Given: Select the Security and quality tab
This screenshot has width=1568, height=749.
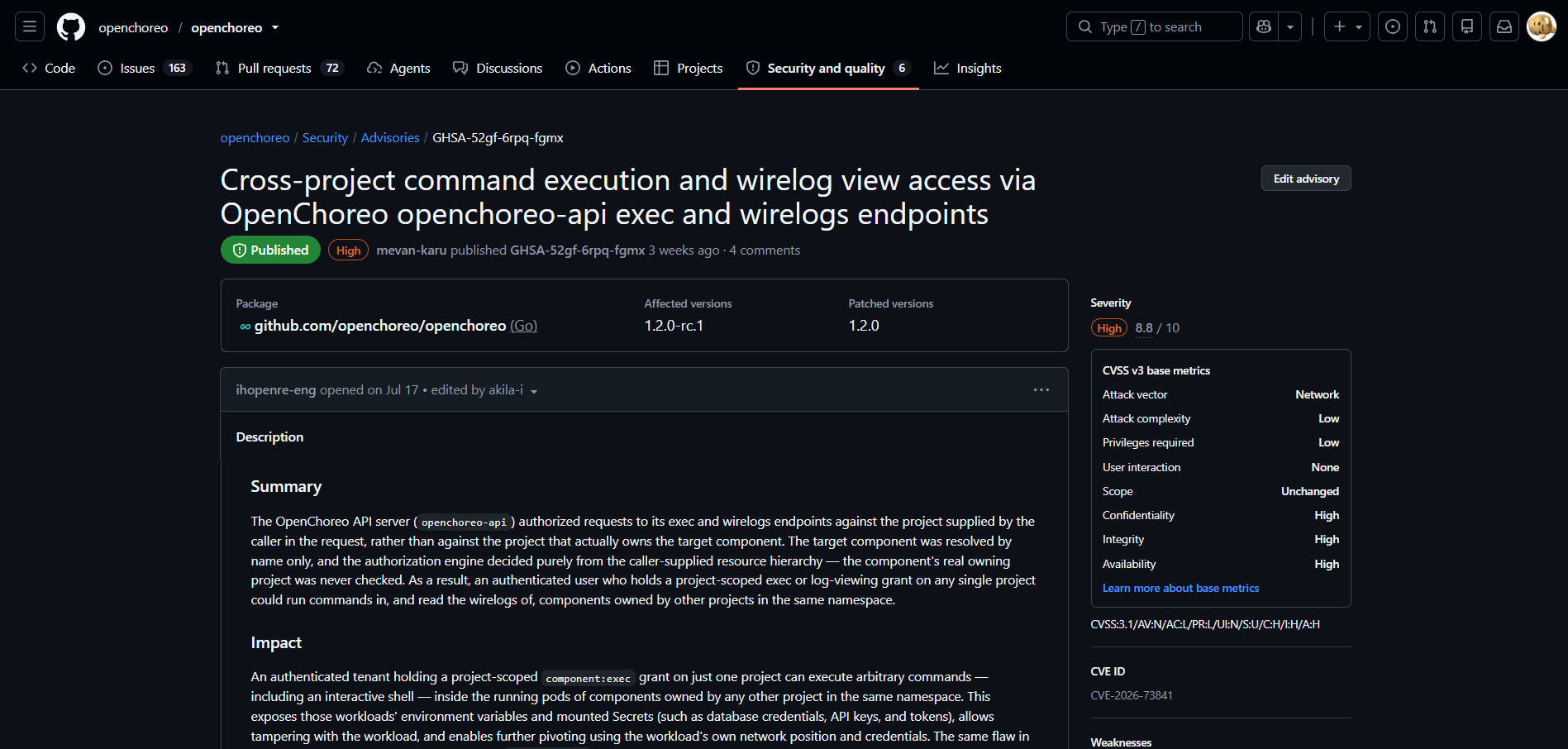Looking at the screenshot, I should (828, 69).
